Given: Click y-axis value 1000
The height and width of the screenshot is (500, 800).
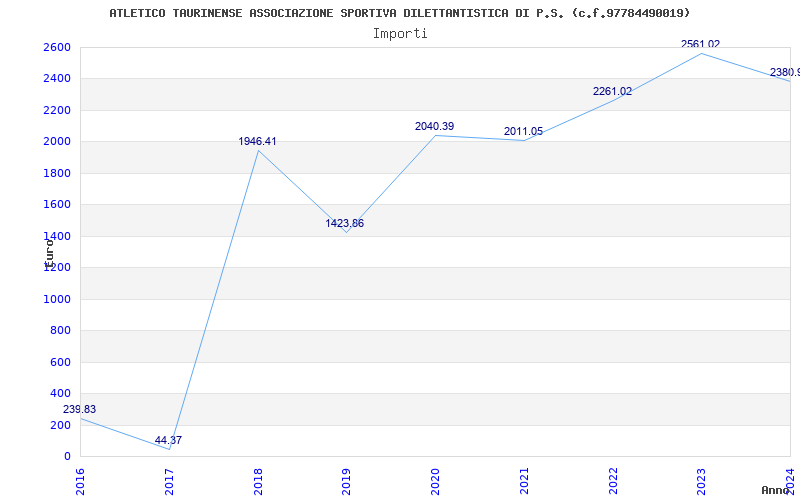Looking at the screenshot, I should pyautogui.click(x=58, y=299).
